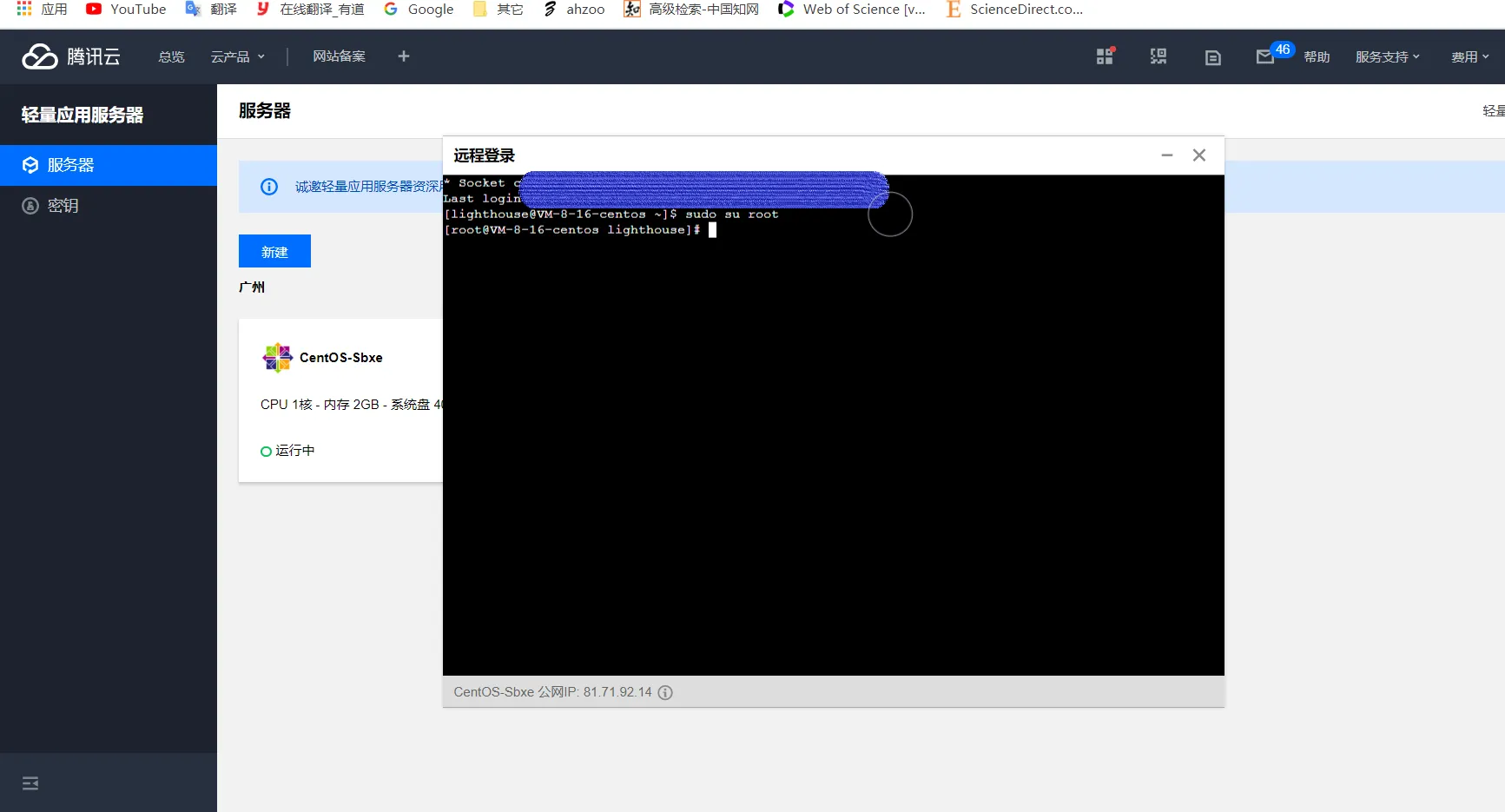Click the public IP info icon

[665, 692]
